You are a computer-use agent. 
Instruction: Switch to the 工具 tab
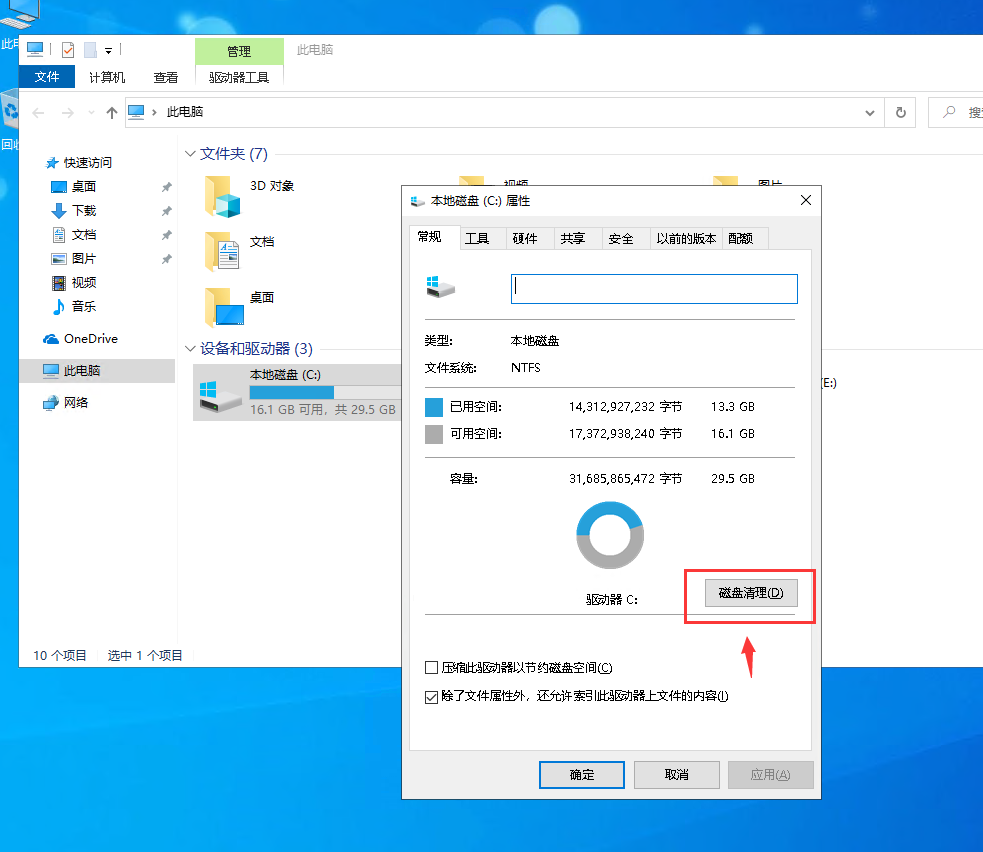[x=477, y=239]
